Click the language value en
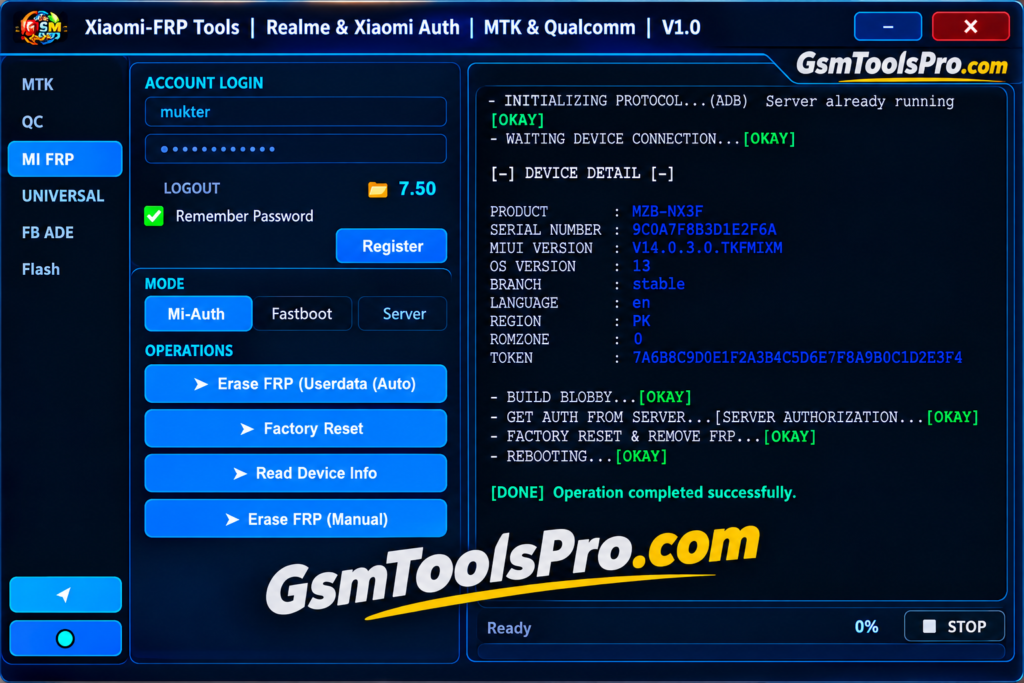 pos(641,303)
